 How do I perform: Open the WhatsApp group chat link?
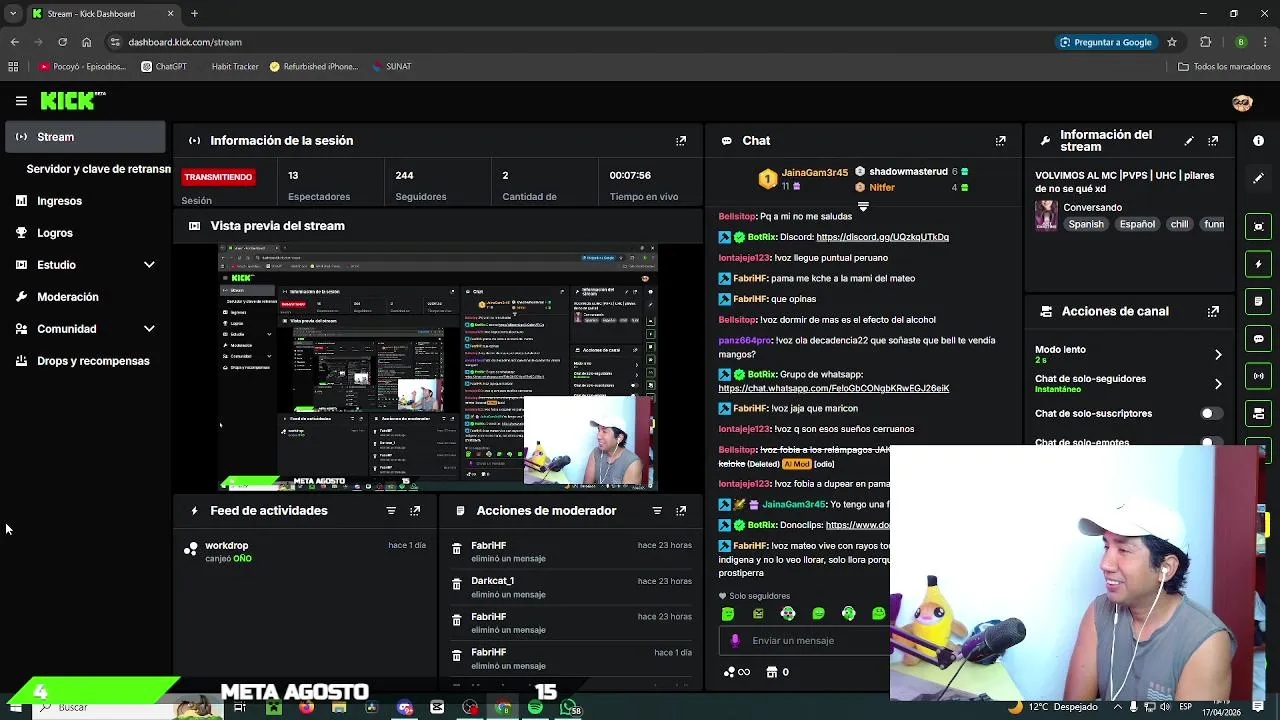point(833,388)
